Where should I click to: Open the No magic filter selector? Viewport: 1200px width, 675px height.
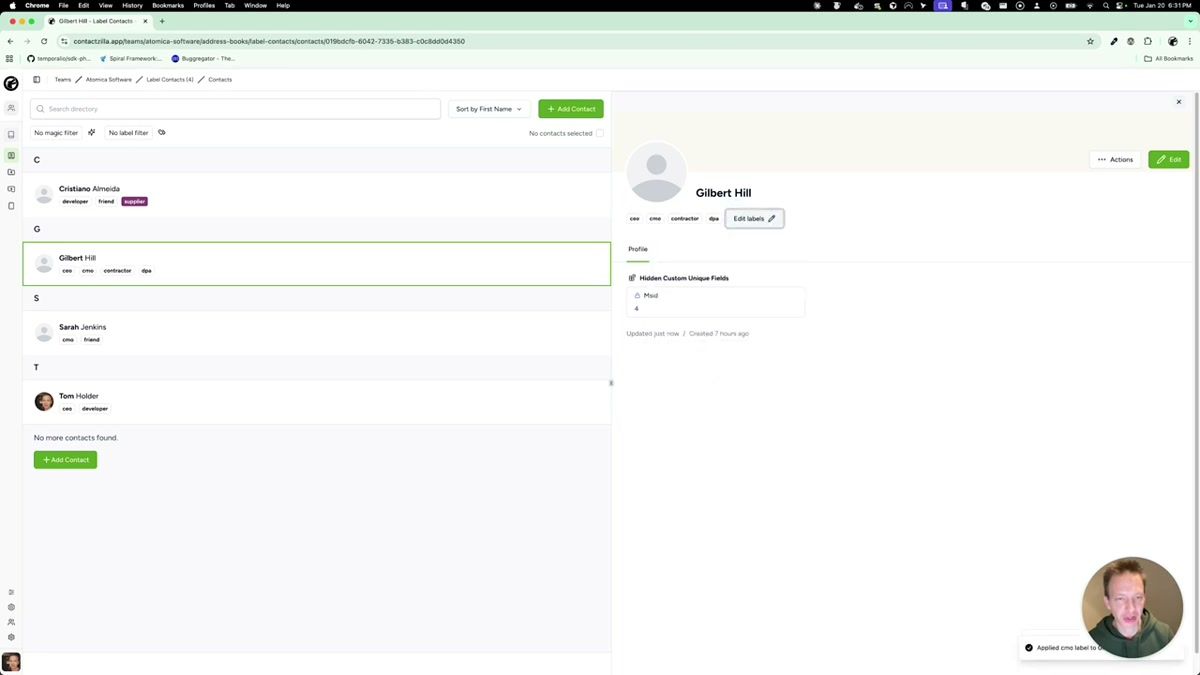pyautogui.click(x=56, y=132)
